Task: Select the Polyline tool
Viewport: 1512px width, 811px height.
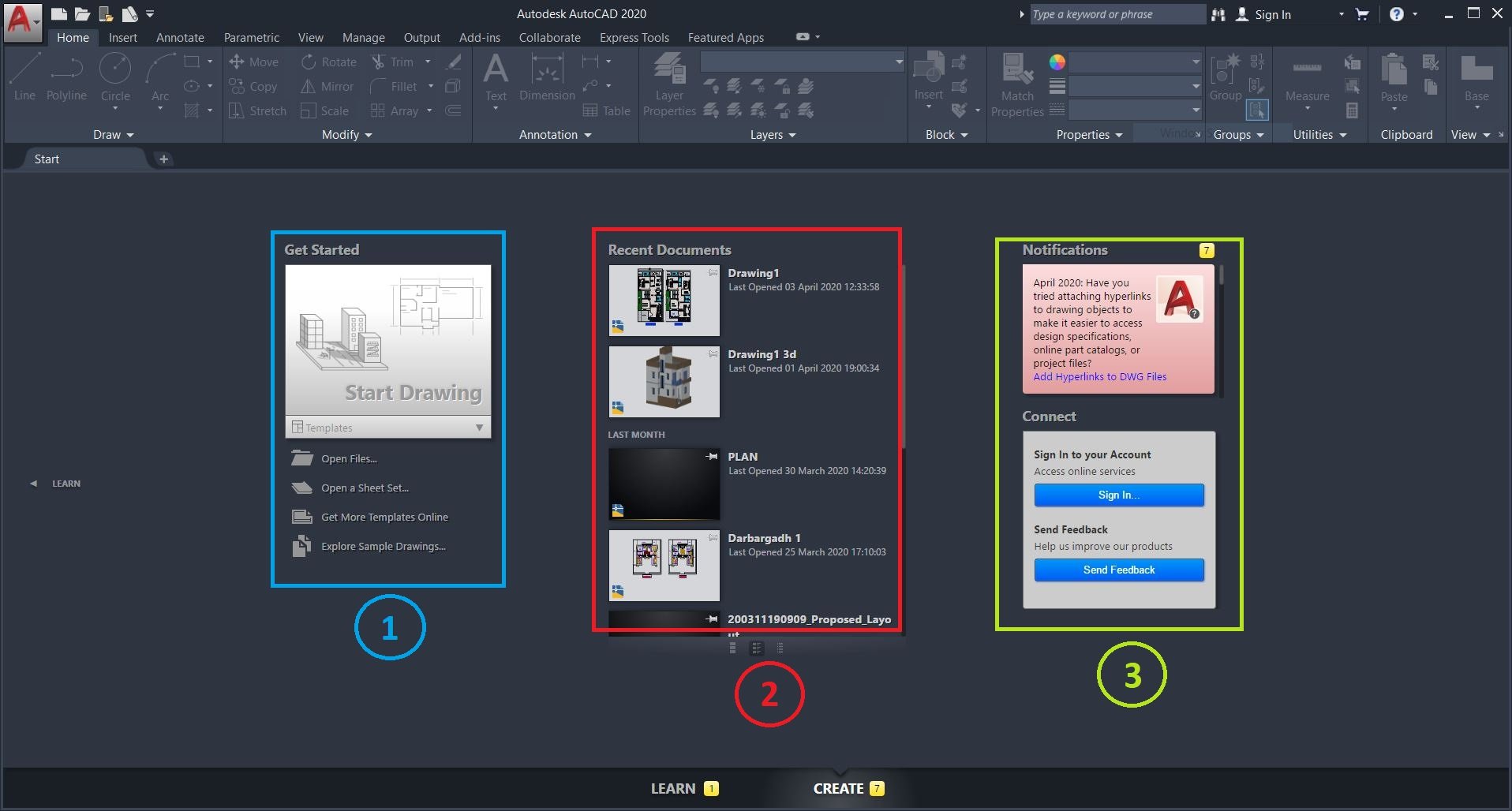Action: pyautogui.click(x=66, y=75)
